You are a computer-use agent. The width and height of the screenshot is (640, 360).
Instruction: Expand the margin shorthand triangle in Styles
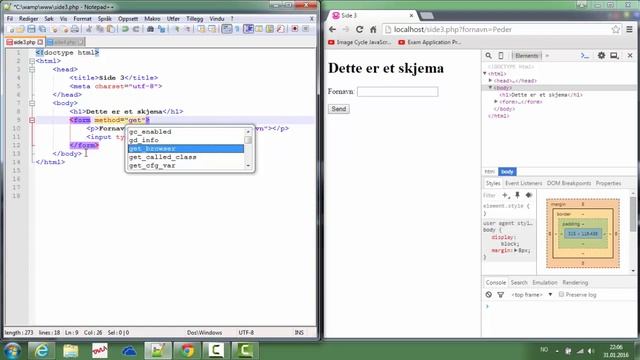pyautogui.click(x=516, y=250)
